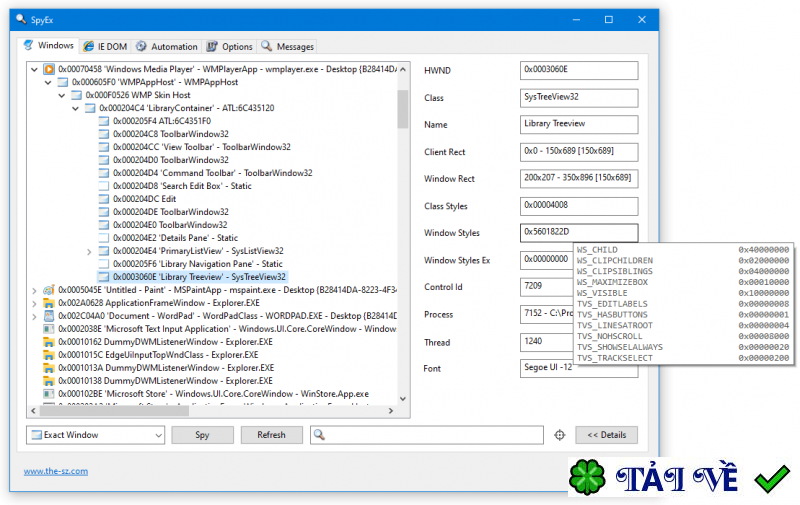800x505 pixels.
Task: Open the Automation tab
Action: pos(167,46)
